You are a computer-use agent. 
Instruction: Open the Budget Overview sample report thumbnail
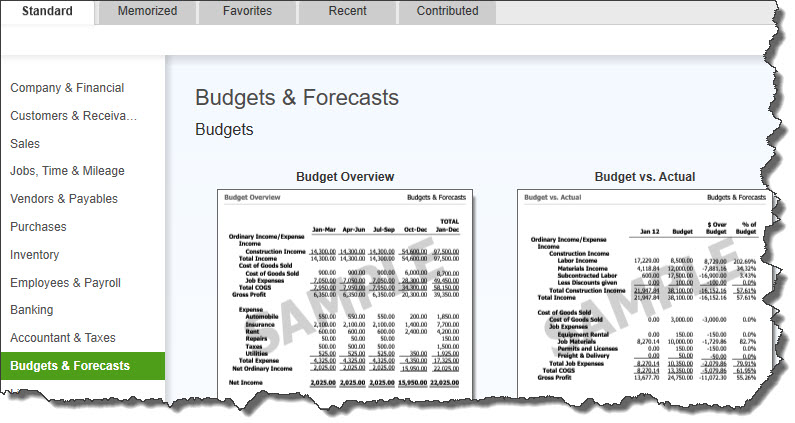(x=345, y=290)
